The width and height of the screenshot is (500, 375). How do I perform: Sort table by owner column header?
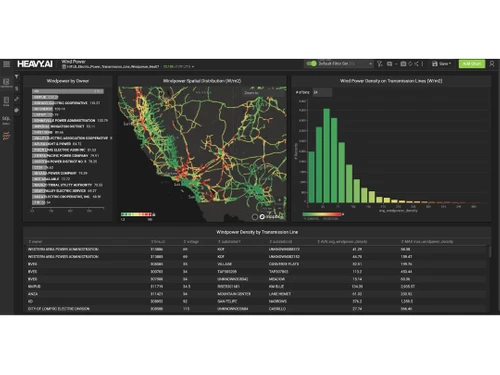pyautogui.click(x=35, y=242)
